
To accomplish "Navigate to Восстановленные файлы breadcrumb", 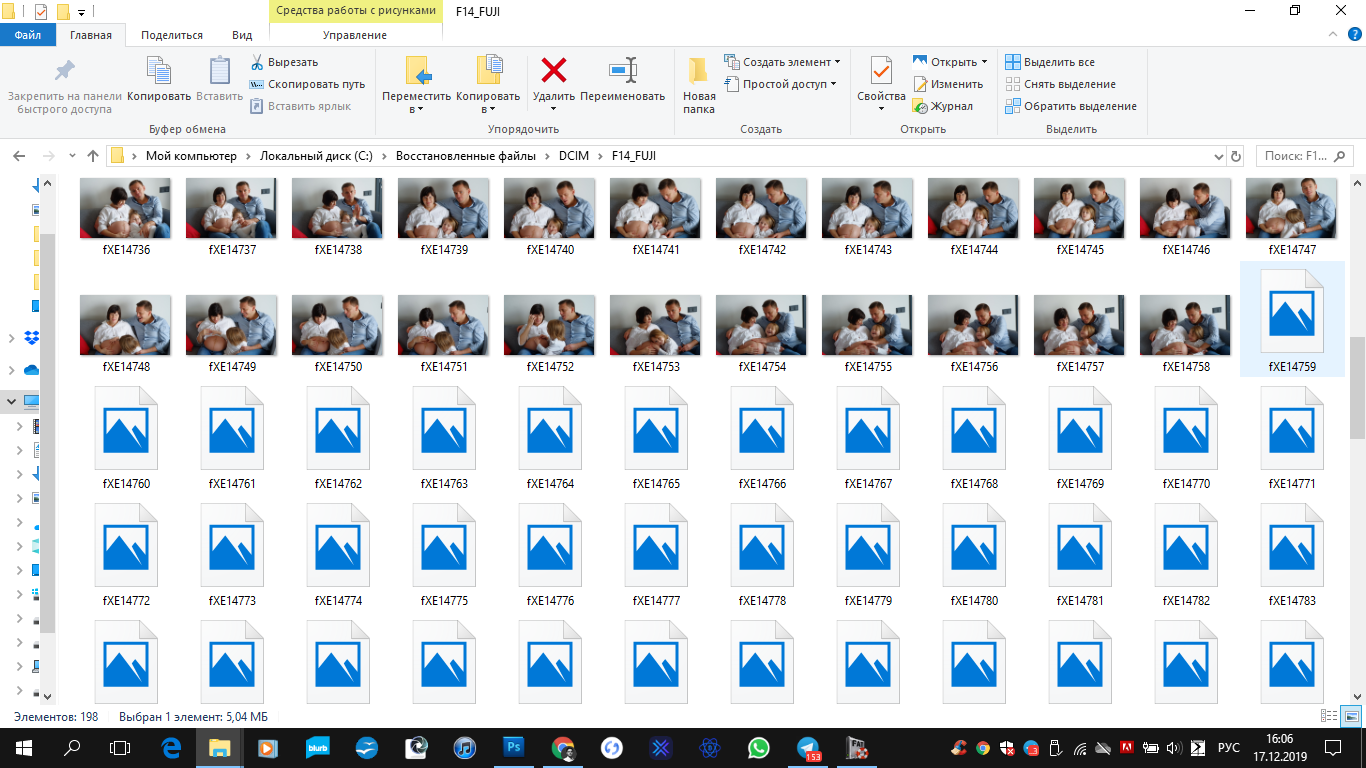I will [x=466, y=156].
